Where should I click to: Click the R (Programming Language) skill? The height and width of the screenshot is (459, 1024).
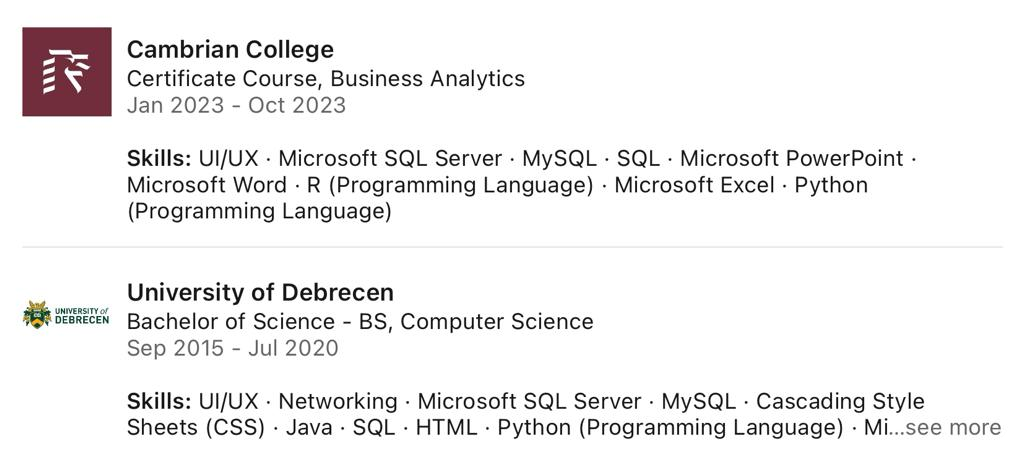pos(450,185)
